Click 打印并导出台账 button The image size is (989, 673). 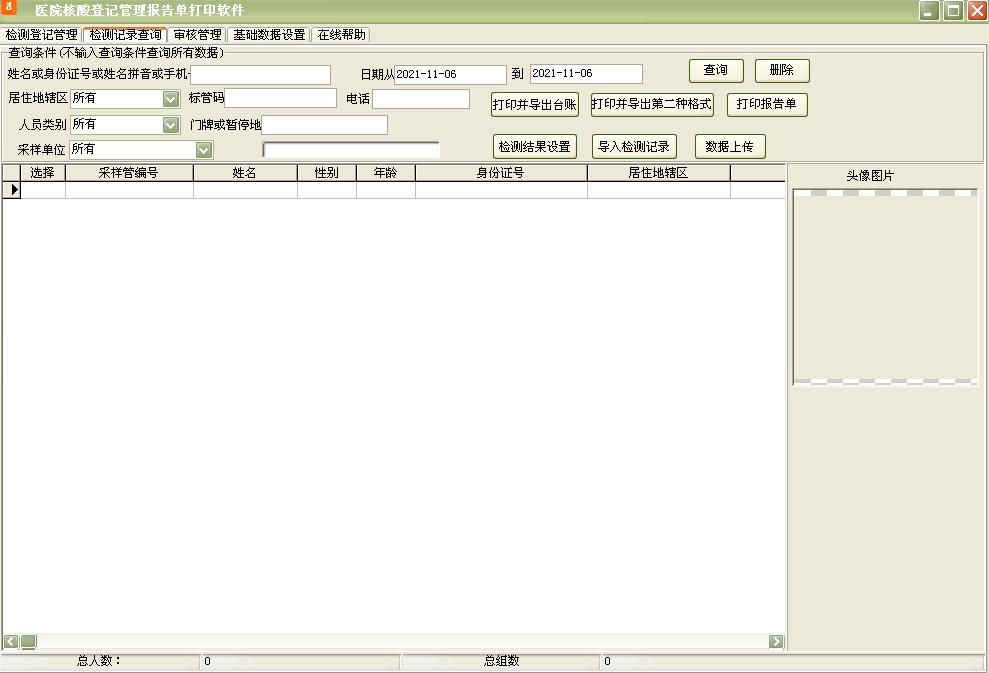pyautogui.click(x=535, y=105)
